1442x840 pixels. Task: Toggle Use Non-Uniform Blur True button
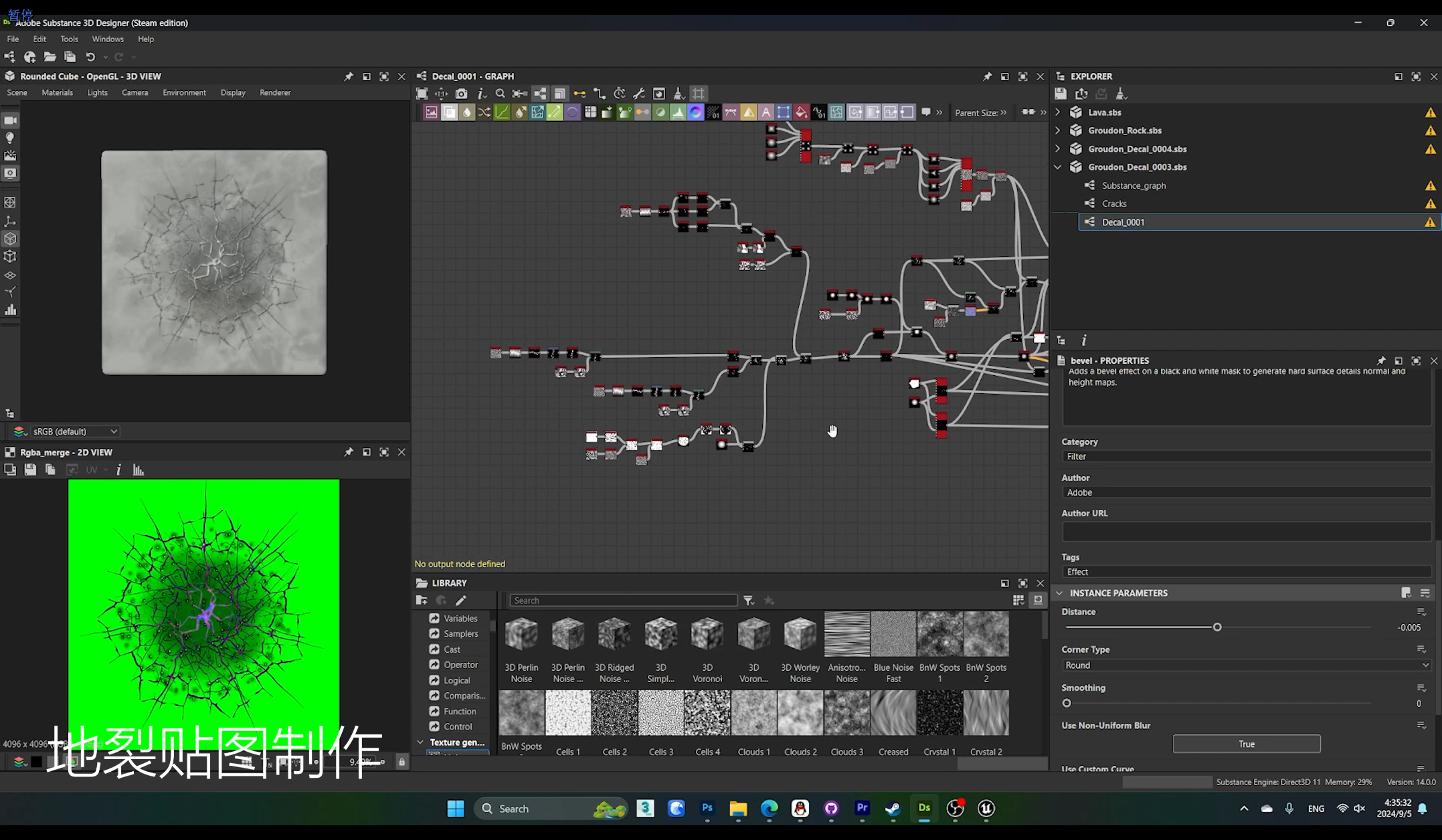click(x=1246, y=744)
